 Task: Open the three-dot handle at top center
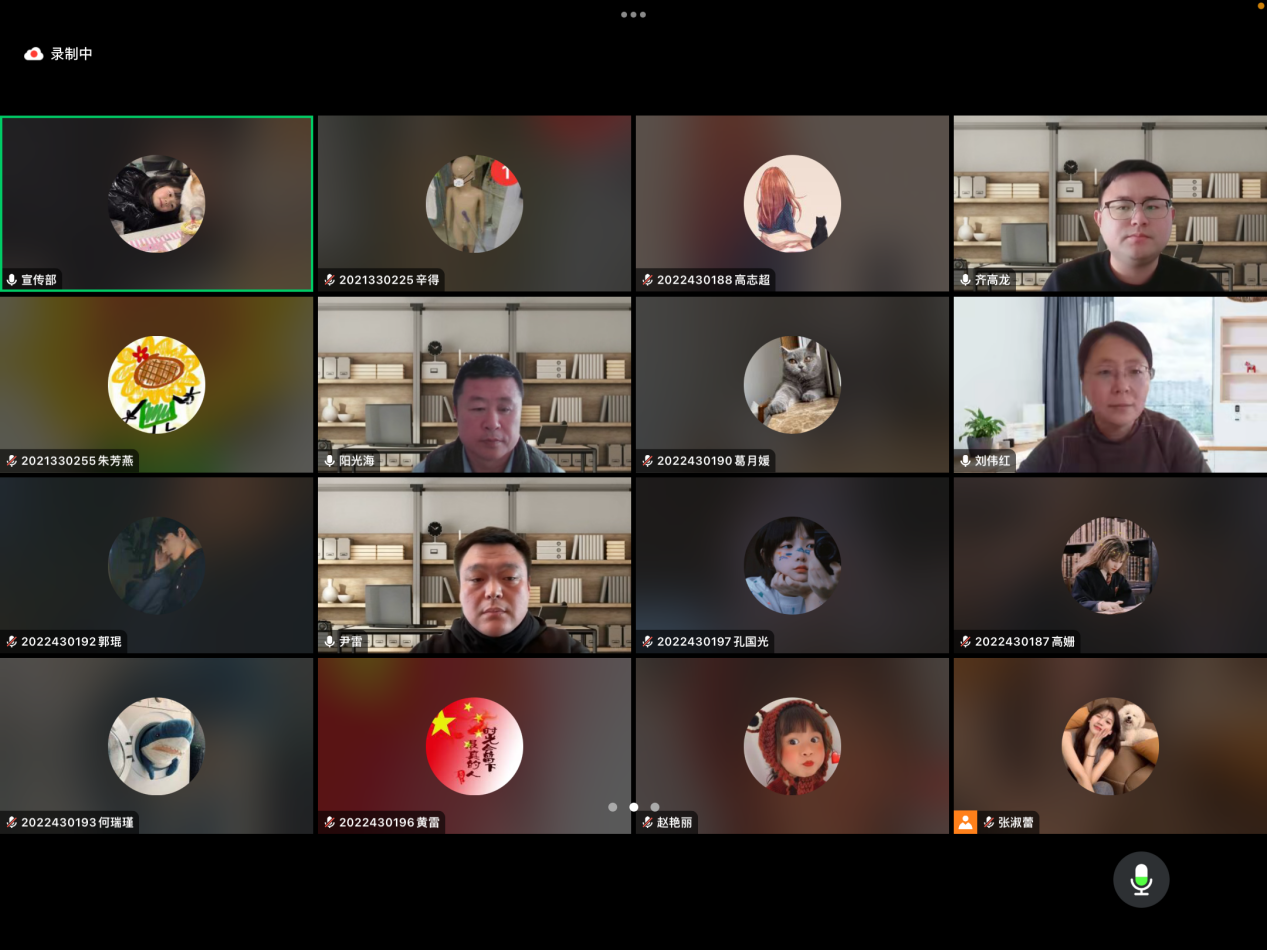click(633, 15)
